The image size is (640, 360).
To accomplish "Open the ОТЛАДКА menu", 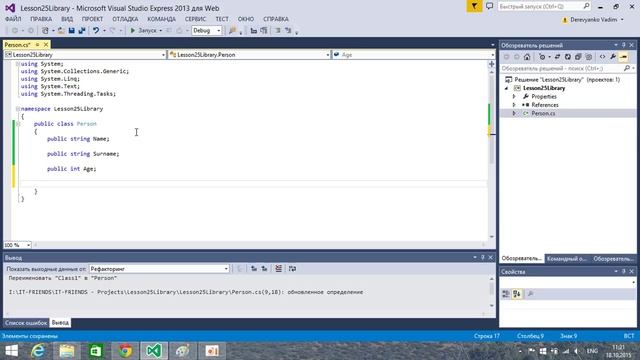I will (x=125, y=19).
